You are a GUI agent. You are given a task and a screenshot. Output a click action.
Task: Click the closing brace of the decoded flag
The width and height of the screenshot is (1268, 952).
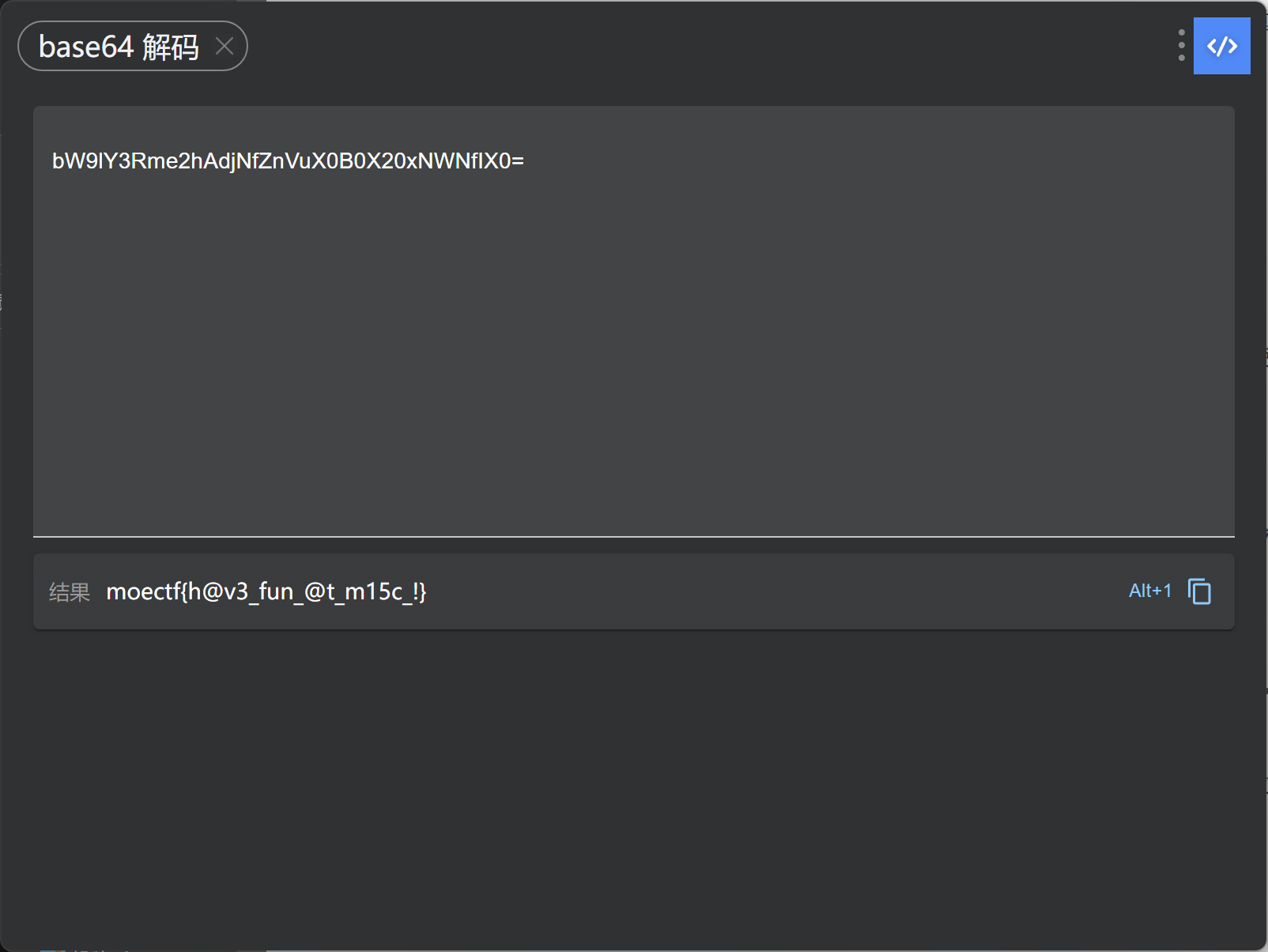coord(423,592)
